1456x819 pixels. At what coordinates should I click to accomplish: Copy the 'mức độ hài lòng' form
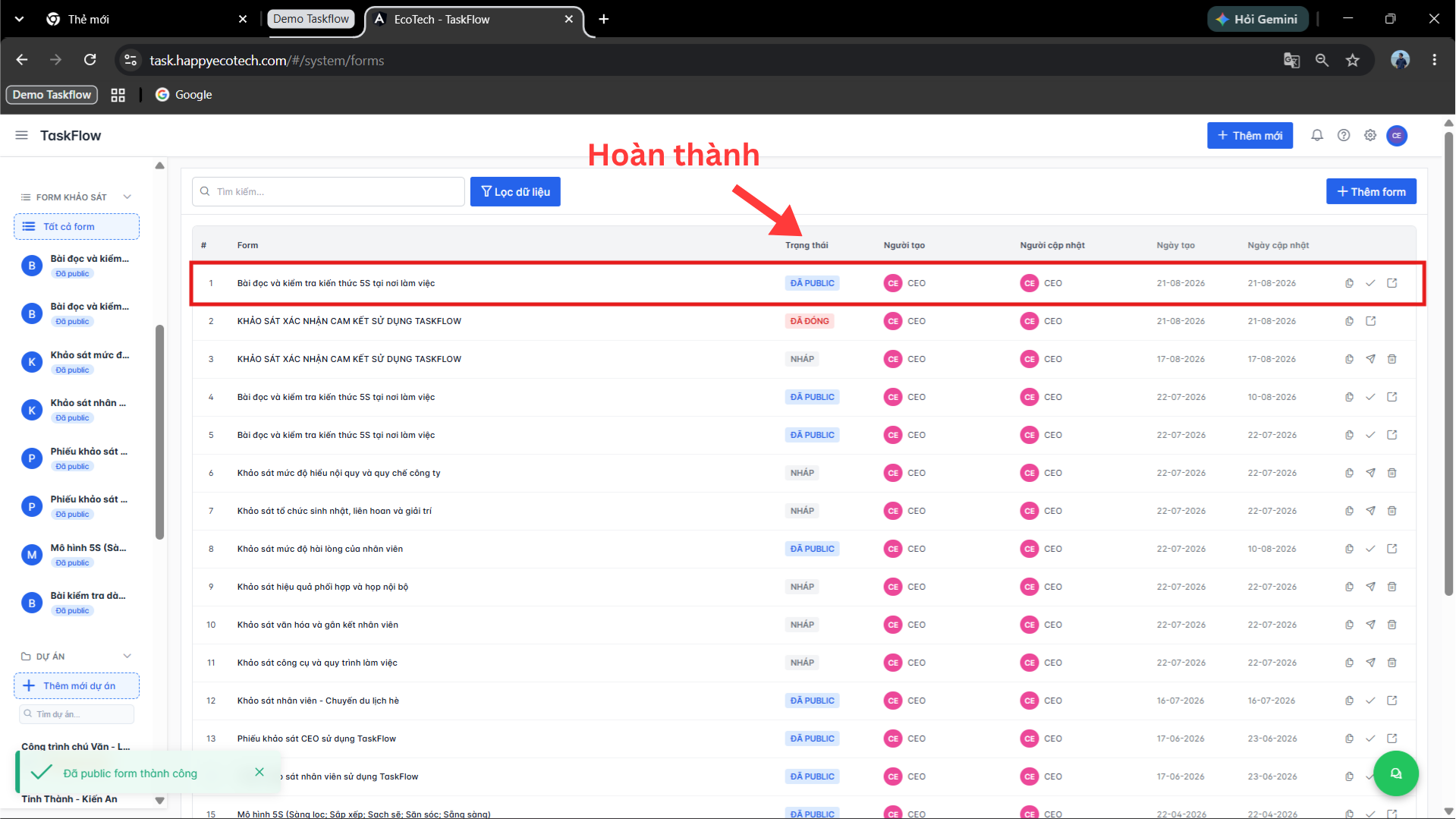1349,549
